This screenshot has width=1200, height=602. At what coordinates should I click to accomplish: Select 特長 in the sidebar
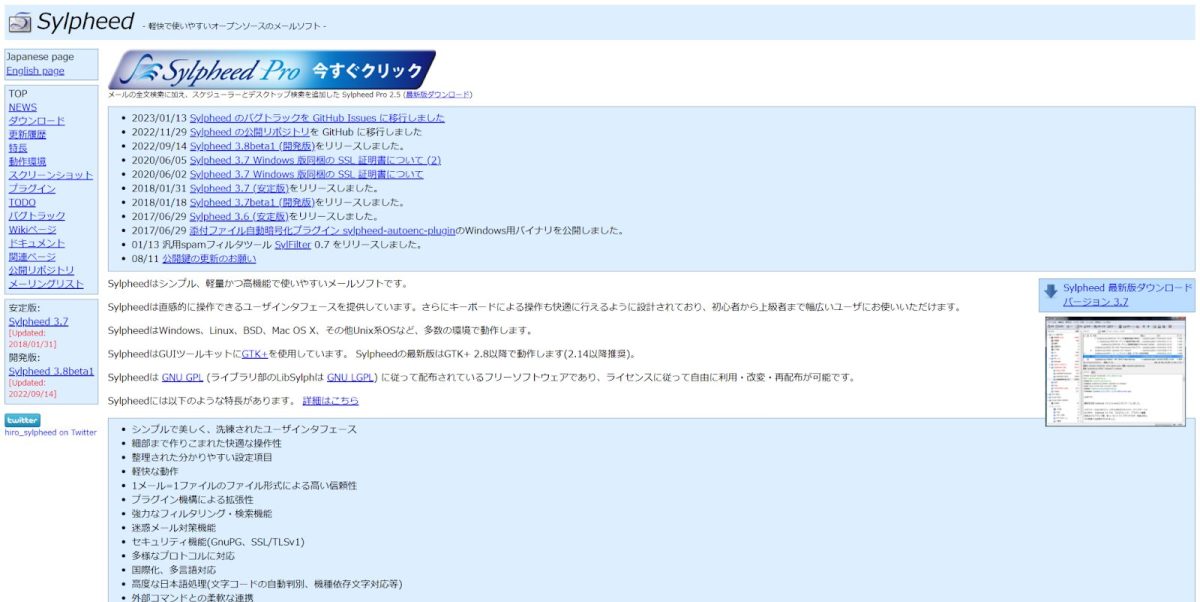pos(18,148)
